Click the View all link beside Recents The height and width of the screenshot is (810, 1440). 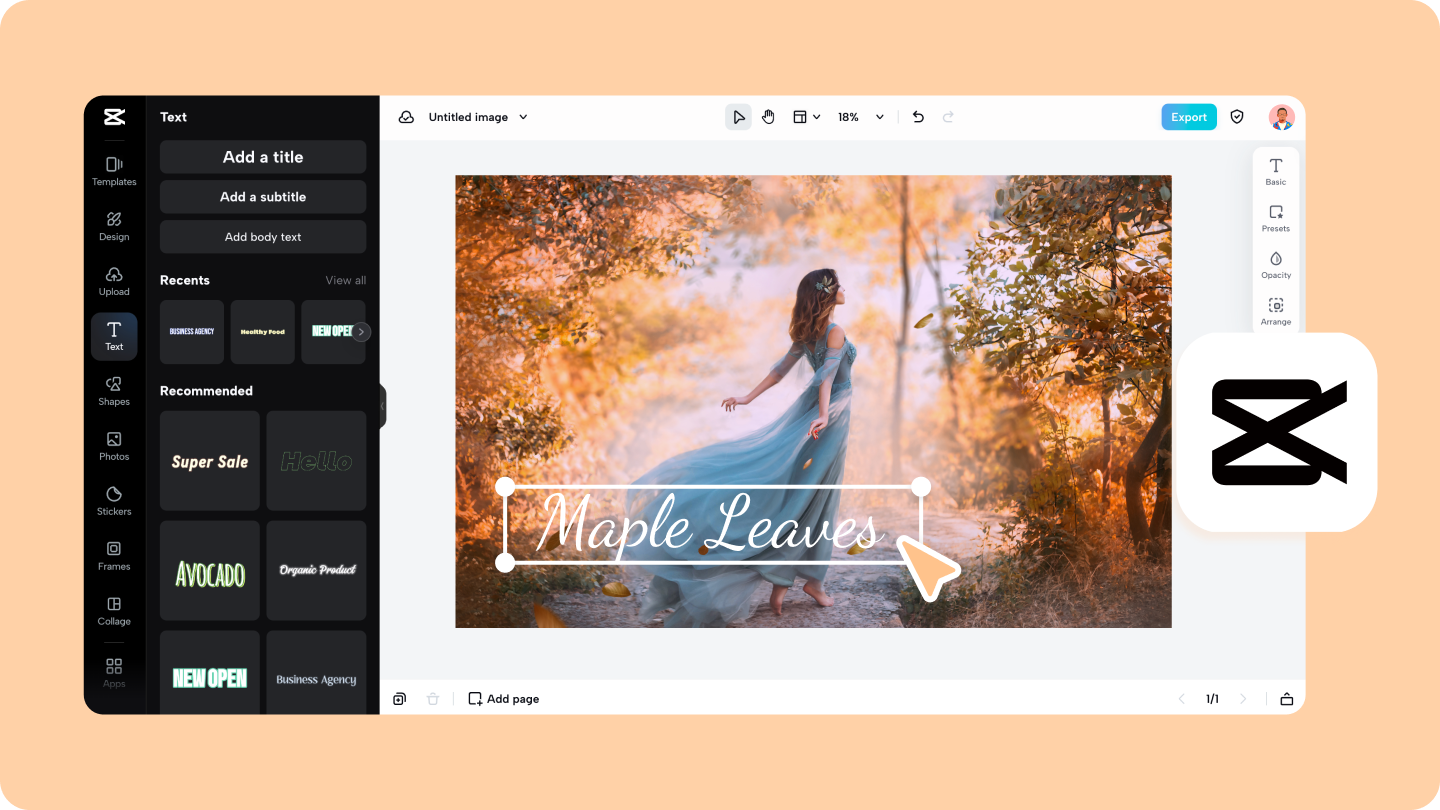coord(345,280)
